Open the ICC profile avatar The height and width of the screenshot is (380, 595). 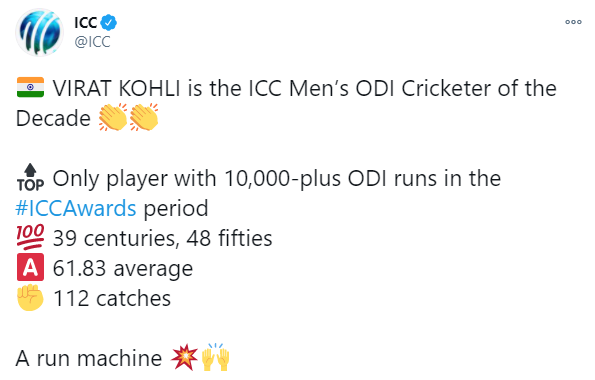coord(39,32)
